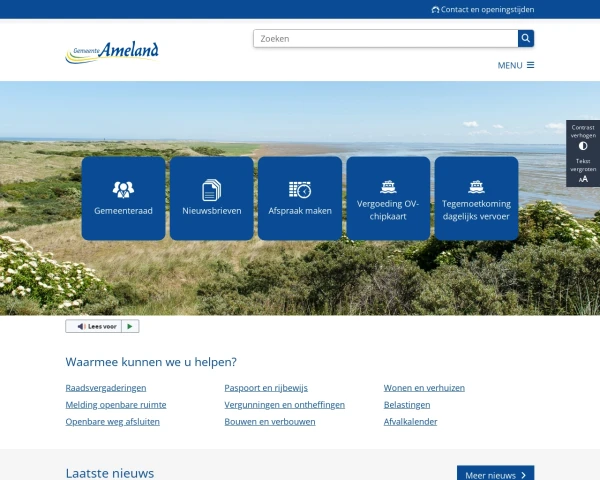
Task: Click the Lees voor speaker icon
Action: (81, 327)
